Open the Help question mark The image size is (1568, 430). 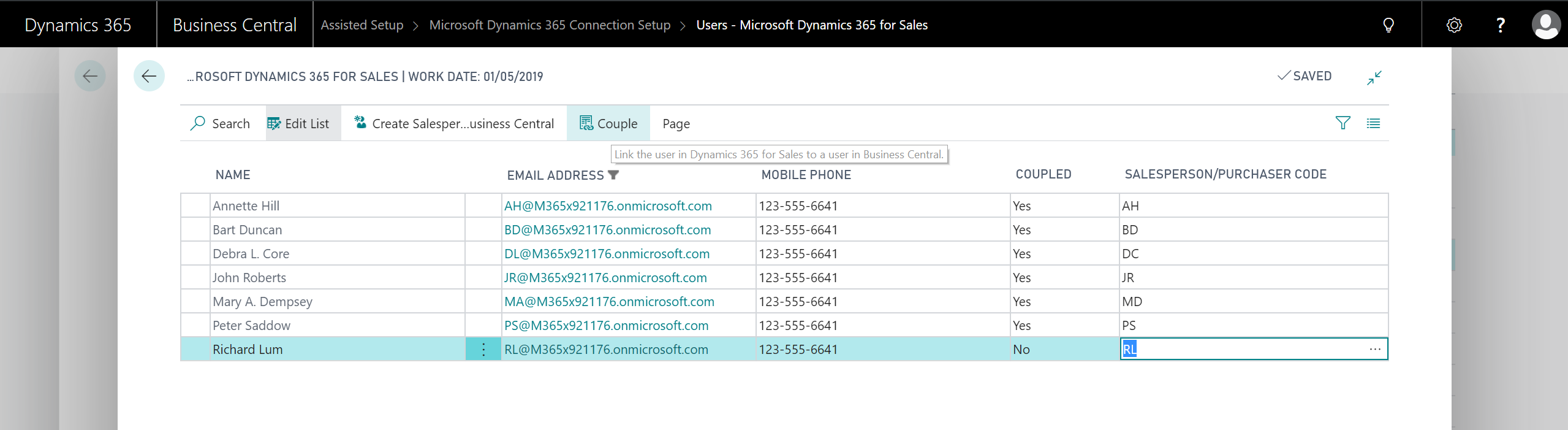(1500, 25)
